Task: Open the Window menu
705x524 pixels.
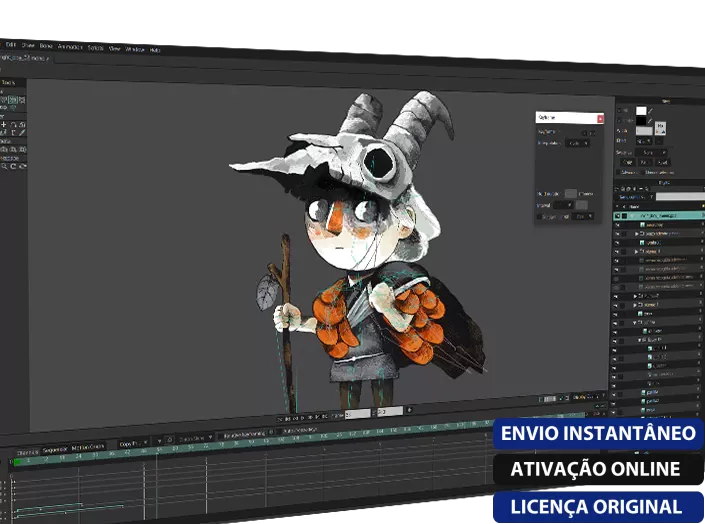Action: coord(134,49)
